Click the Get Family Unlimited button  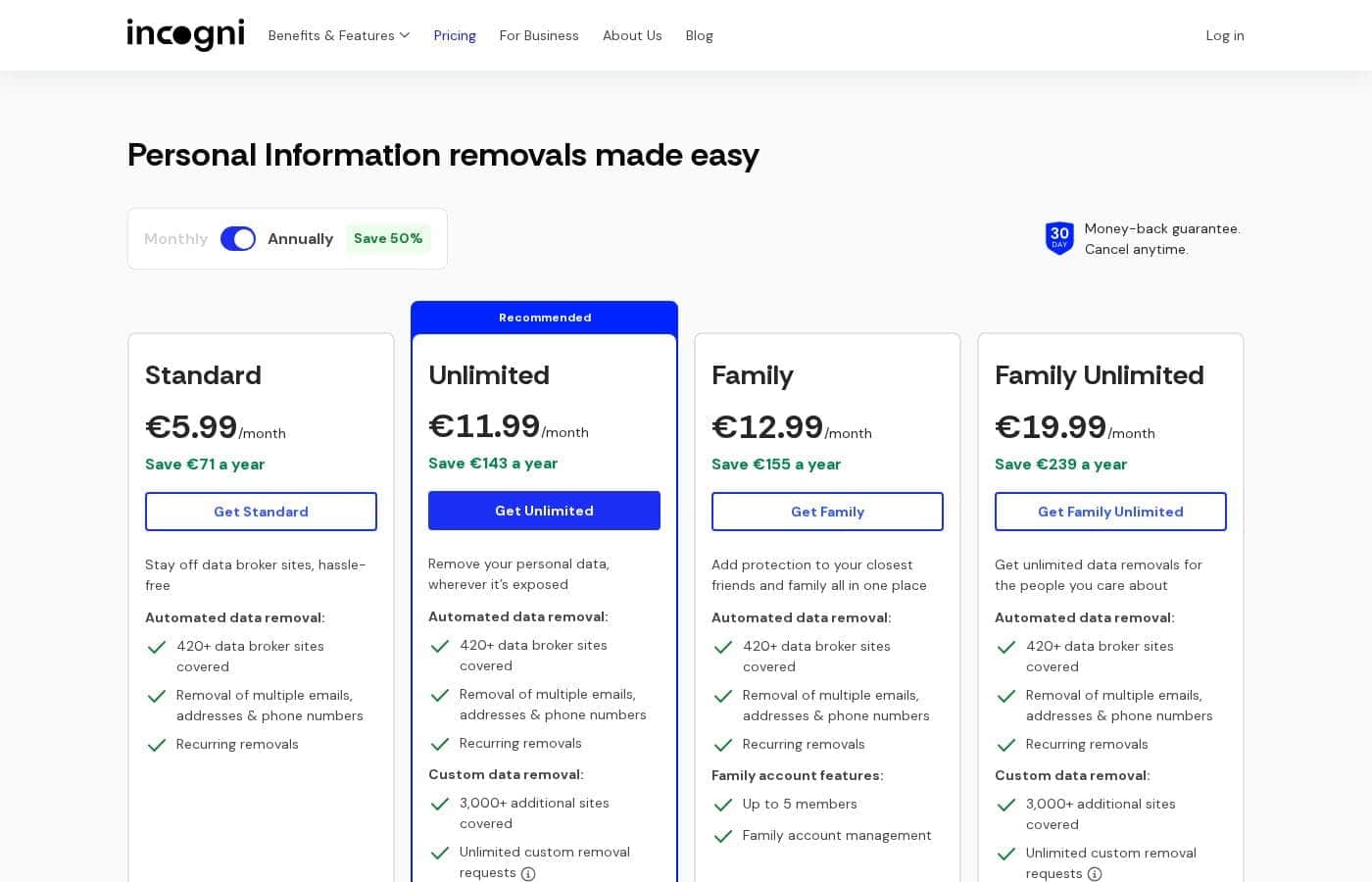pos(1110,512)
